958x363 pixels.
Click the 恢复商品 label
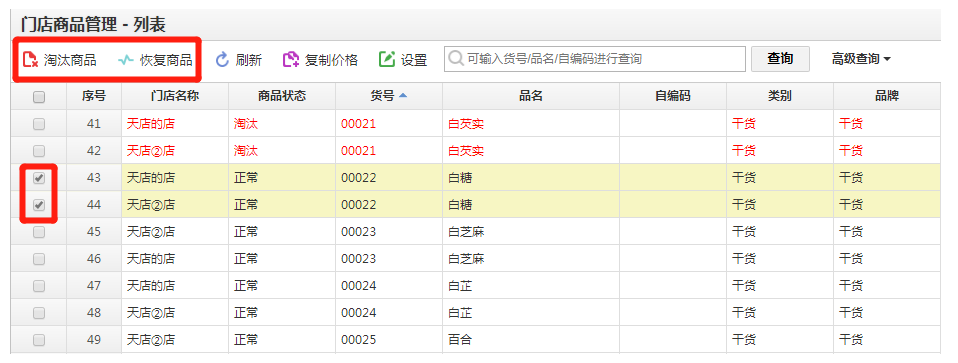point(166,60)
